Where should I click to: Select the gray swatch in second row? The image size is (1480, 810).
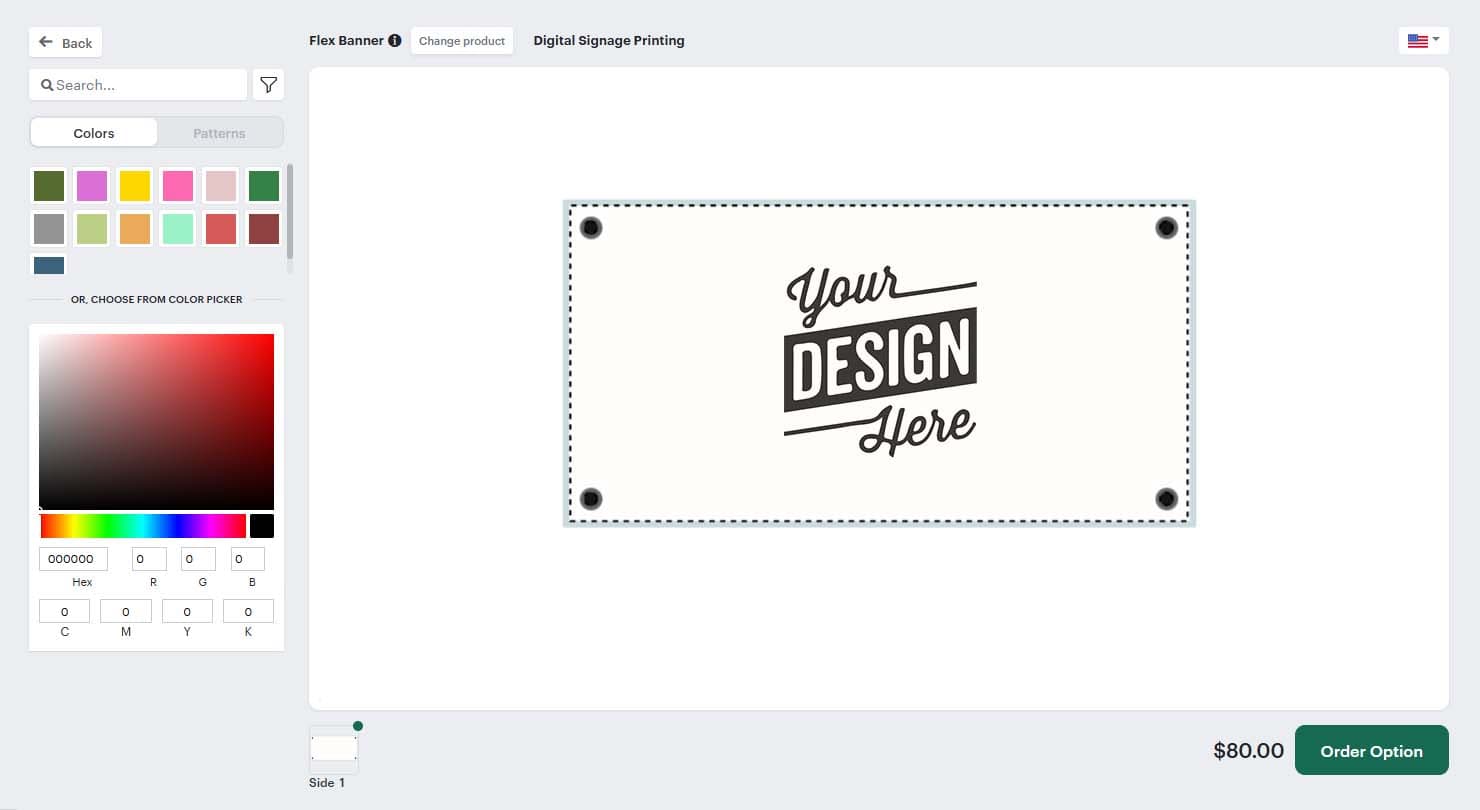point(48,228)
